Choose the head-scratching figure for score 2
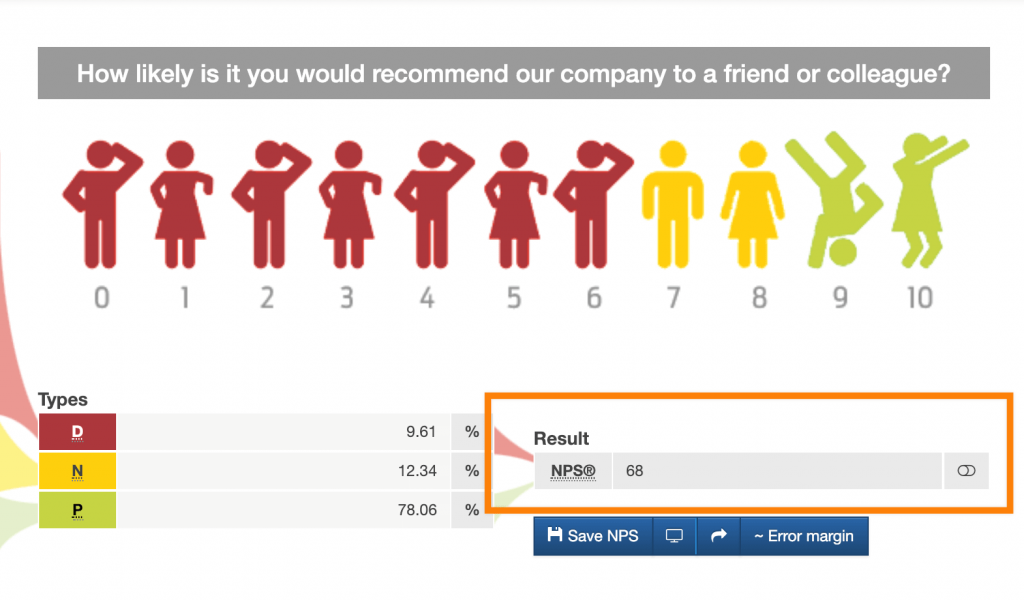The image size is (1024, 600). tap(270, 204)
